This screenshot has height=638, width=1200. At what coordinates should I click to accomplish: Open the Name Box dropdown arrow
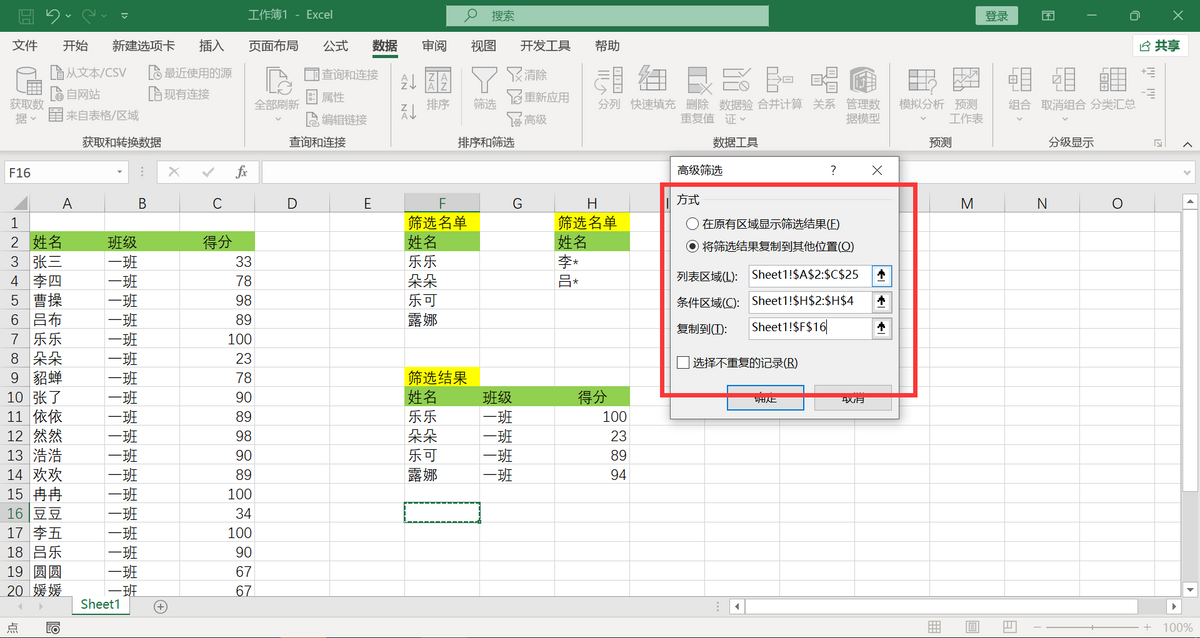click(120, 172)
